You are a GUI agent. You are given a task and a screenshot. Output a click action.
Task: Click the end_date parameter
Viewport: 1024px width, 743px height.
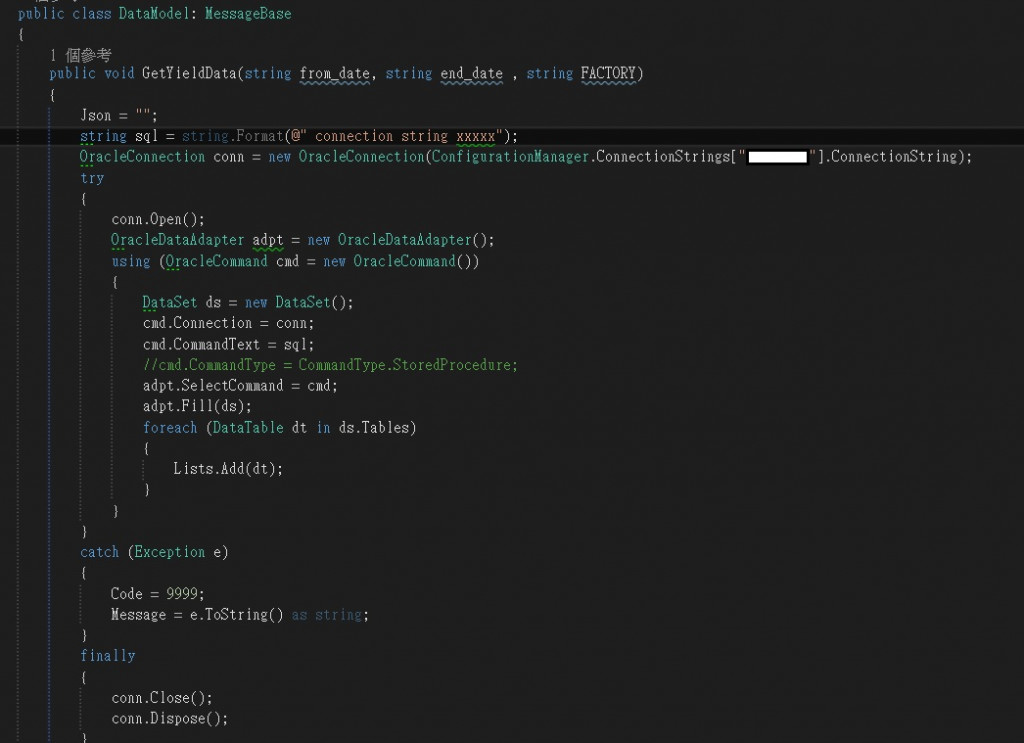point(472,74)
